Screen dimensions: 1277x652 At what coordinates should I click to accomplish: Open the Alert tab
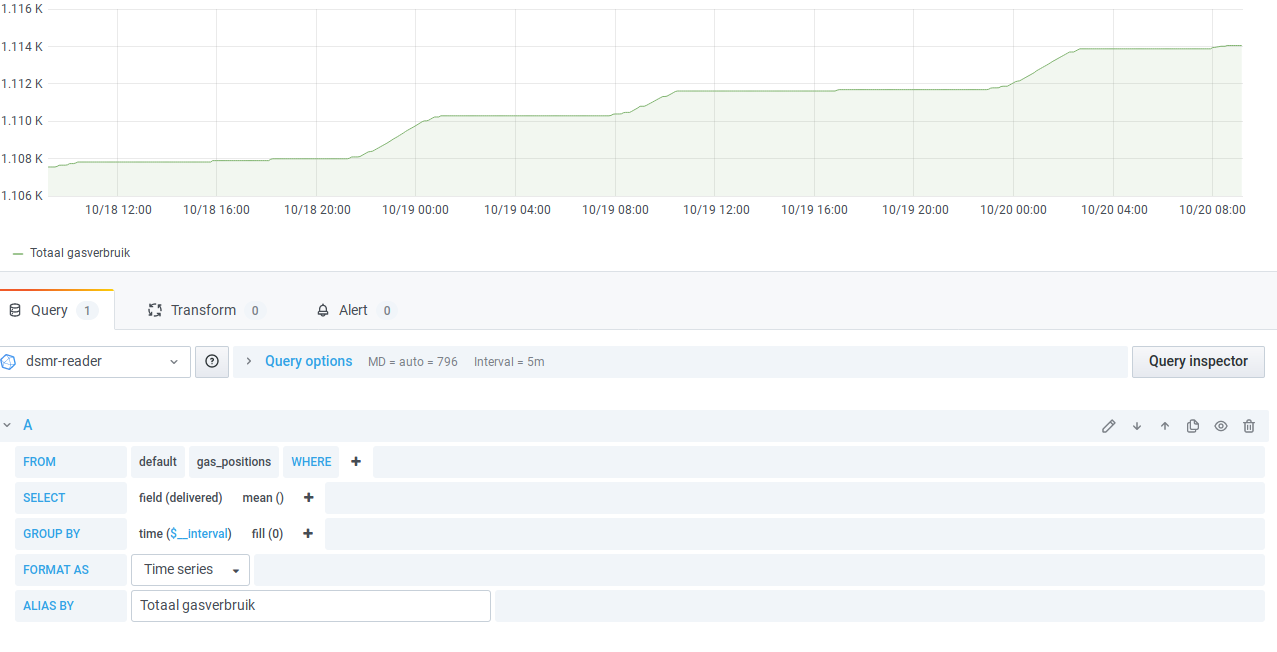[x=352, y=310]
